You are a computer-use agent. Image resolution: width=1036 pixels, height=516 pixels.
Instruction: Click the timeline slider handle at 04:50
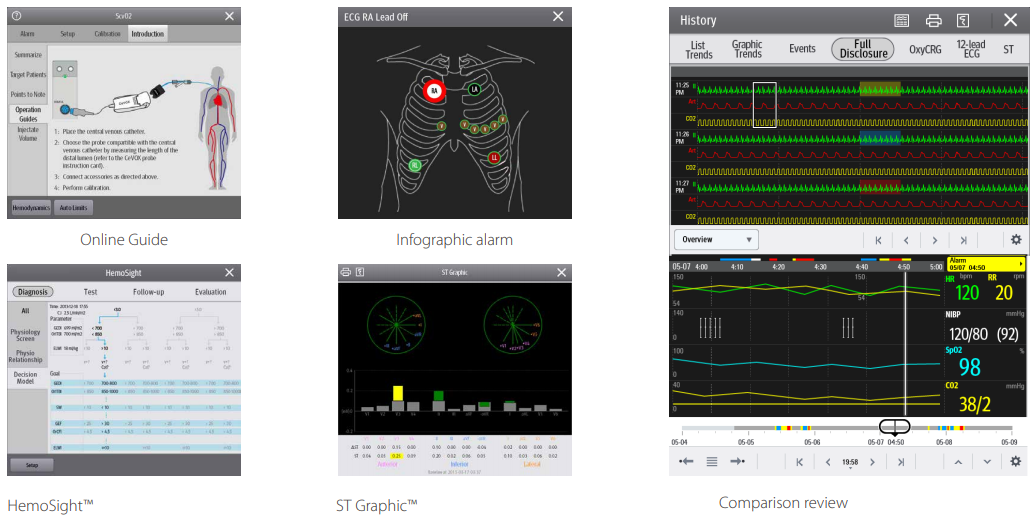coord(894,427)
